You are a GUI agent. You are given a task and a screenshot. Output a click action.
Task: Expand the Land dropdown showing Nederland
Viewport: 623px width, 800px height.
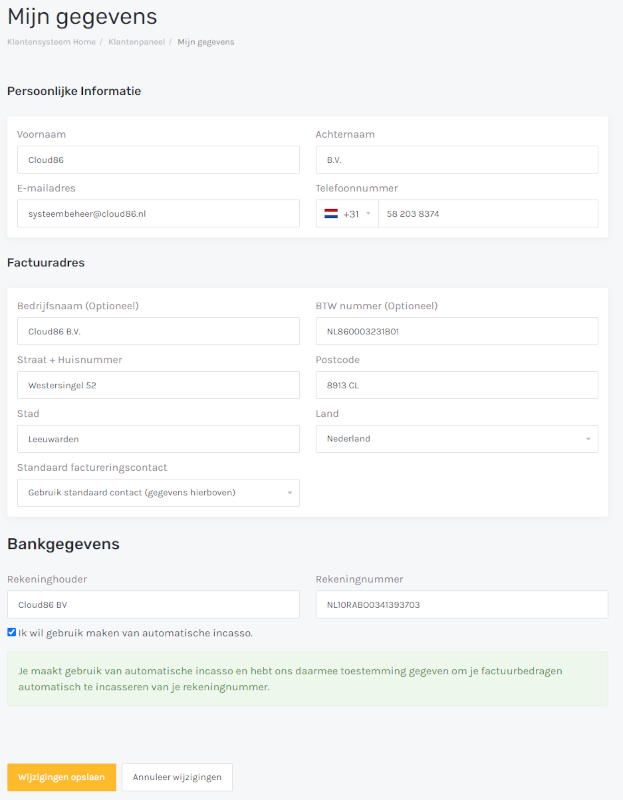pos(457,439)
